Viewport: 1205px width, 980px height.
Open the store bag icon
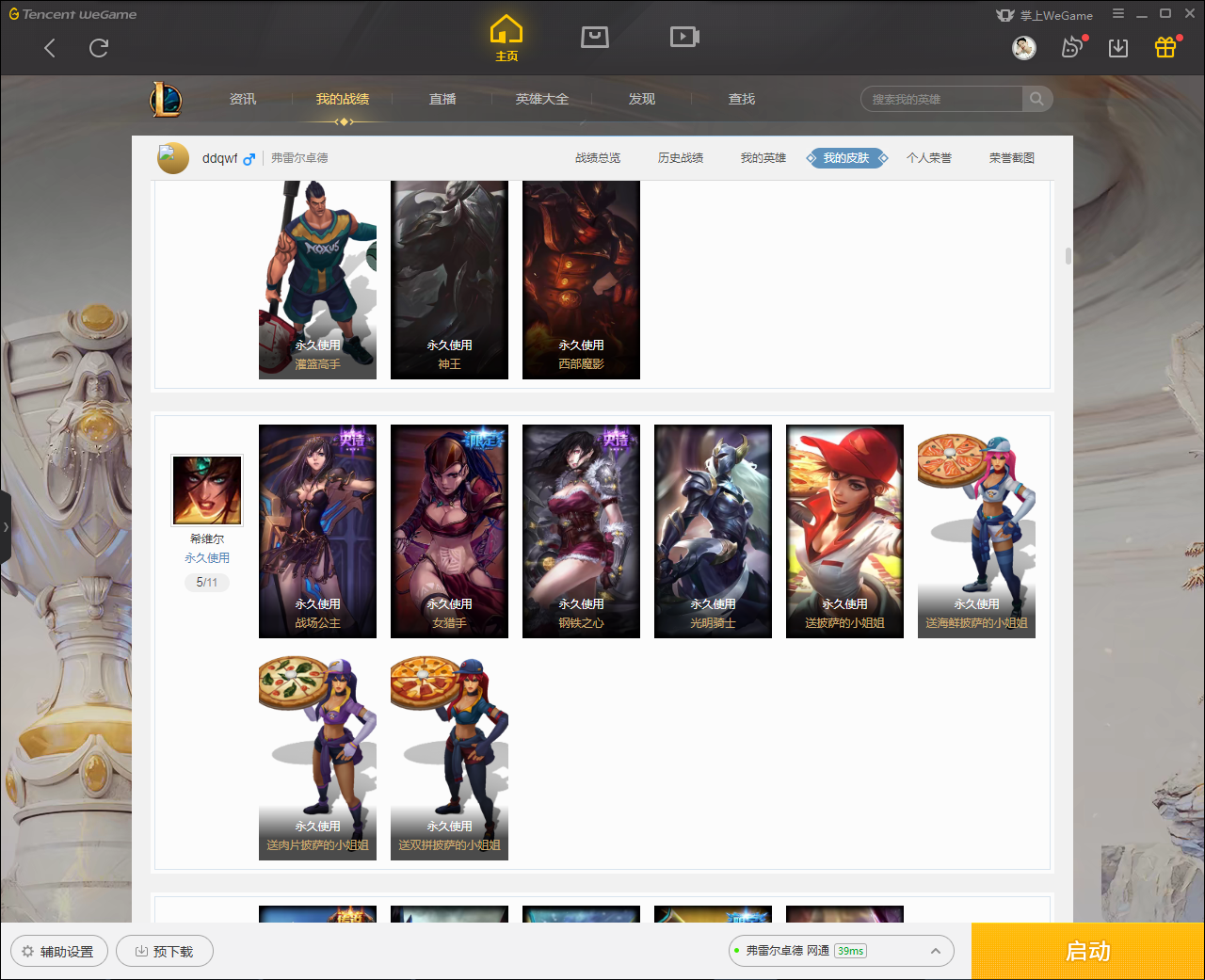coord(595,37)
